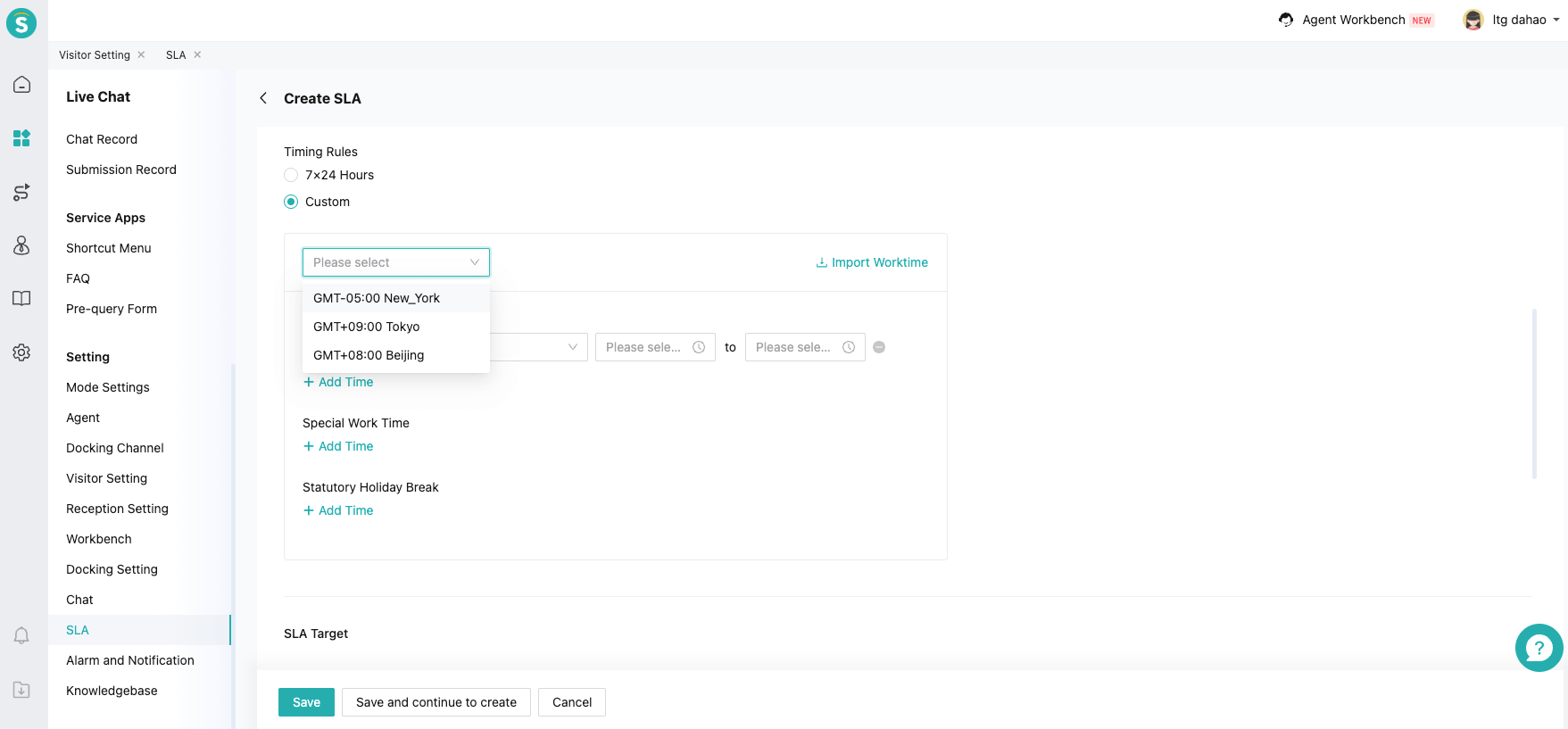Open the book icon in left sidebar
This screenshot has width=1568, height=729.
tap(21, 298)
